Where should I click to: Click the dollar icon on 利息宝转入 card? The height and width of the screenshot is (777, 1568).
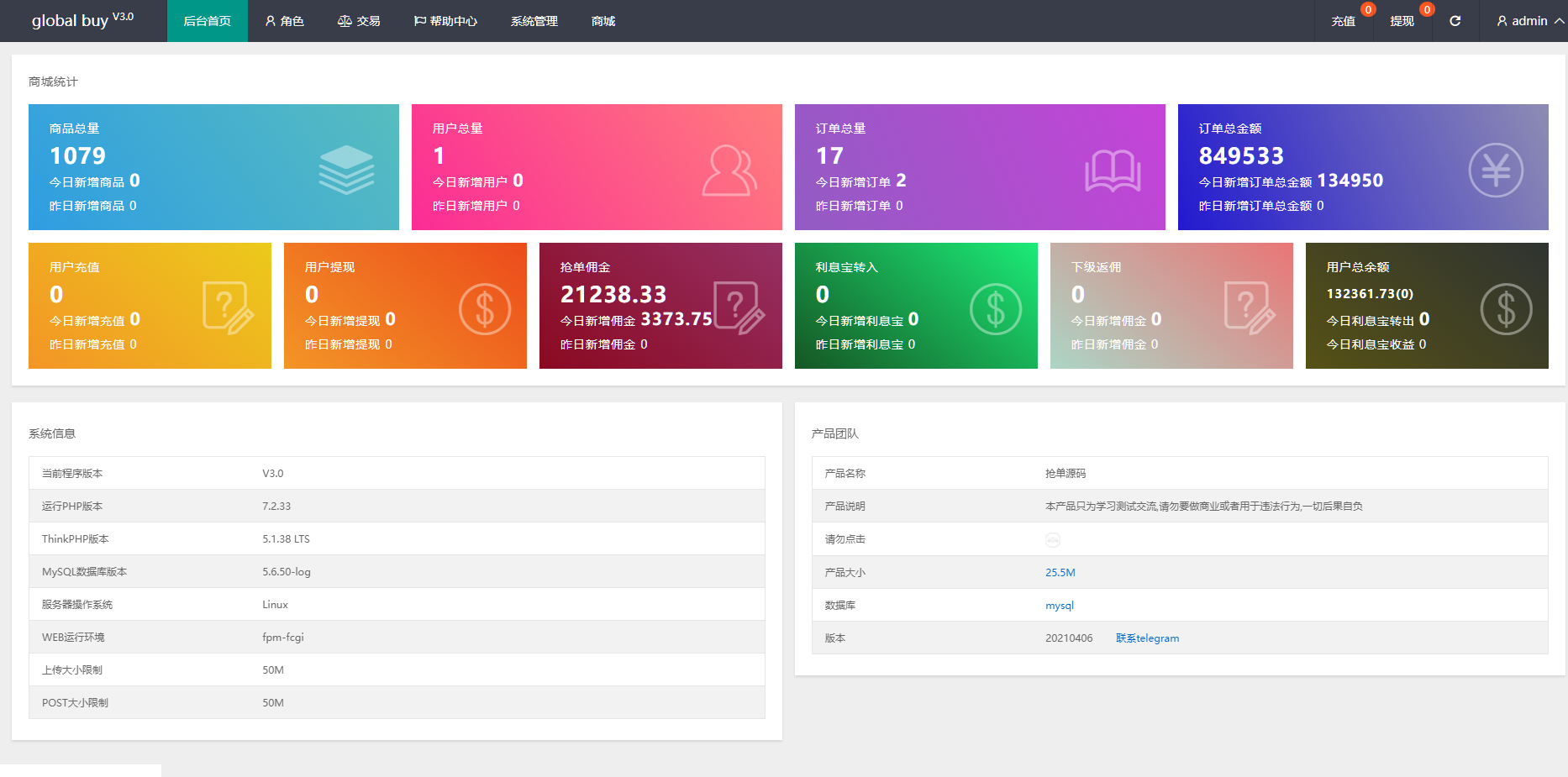pyautogui.click(x=996, y=308)
